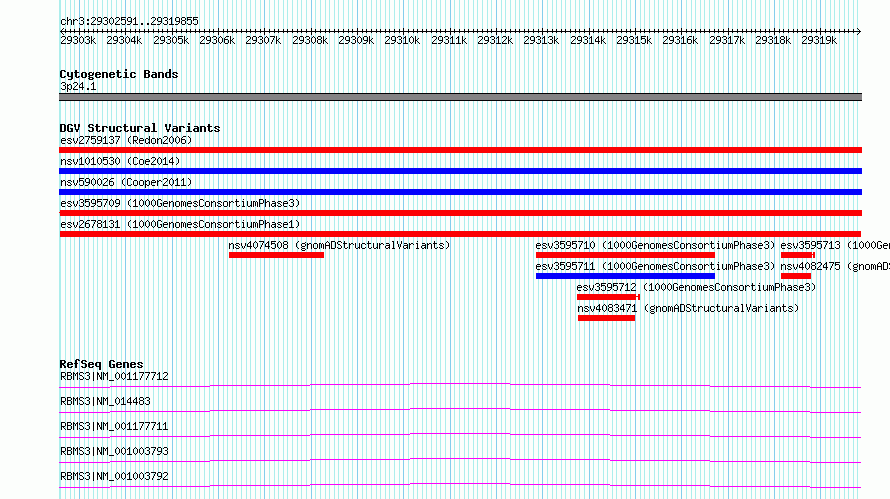This screenshot has width=890, height=499.
Task: Open the RBMS3|NM_001003793 transcript label
Action: point(114,451)
